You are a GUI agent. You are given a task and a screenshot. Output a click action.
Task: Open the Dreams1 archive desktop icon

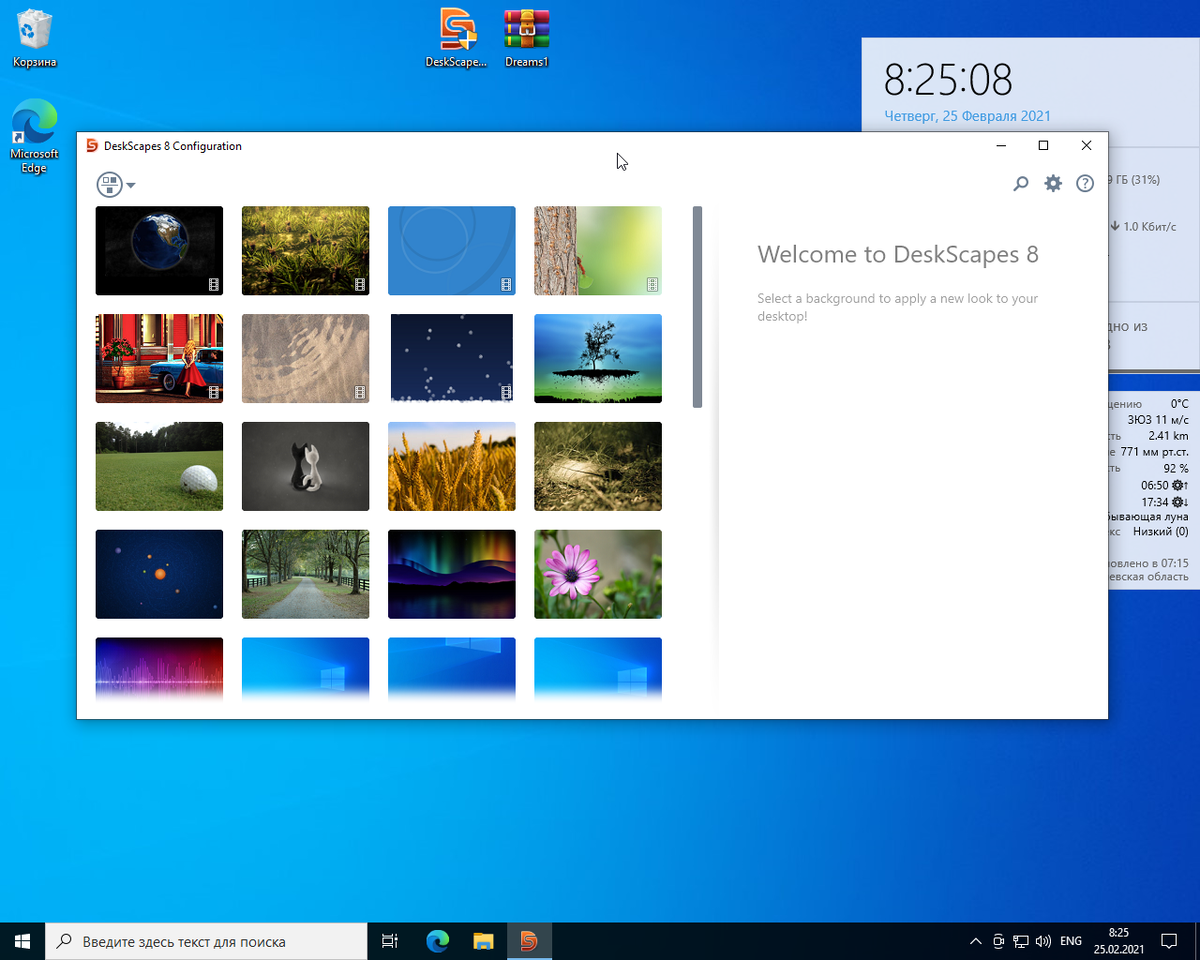coord(527,39)
